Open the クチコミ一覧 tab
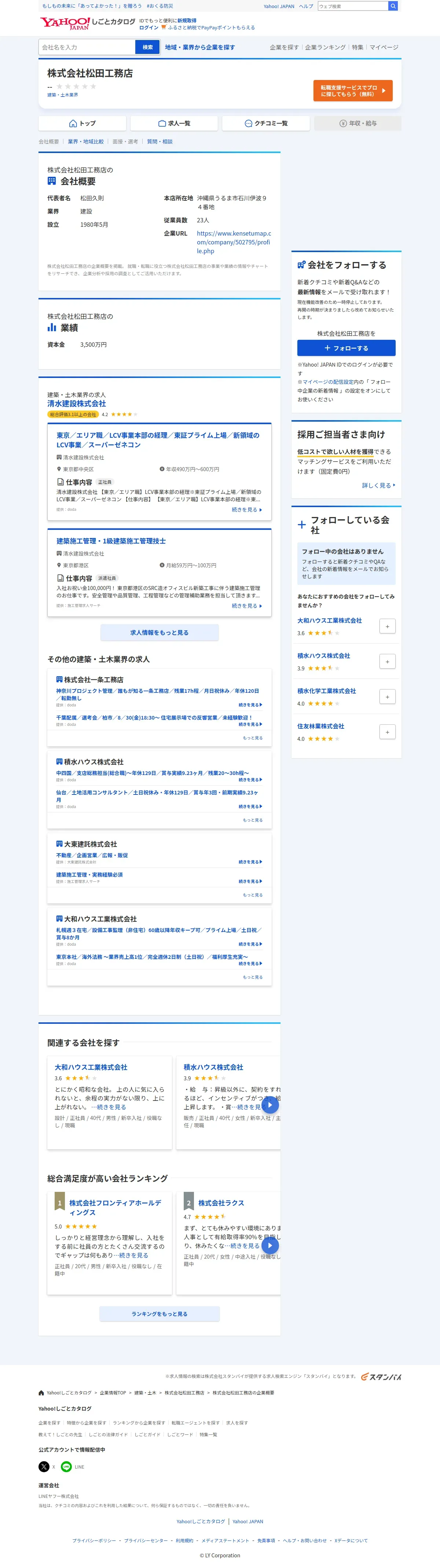The image size is (440, 1568). click(x=266, y=124)
